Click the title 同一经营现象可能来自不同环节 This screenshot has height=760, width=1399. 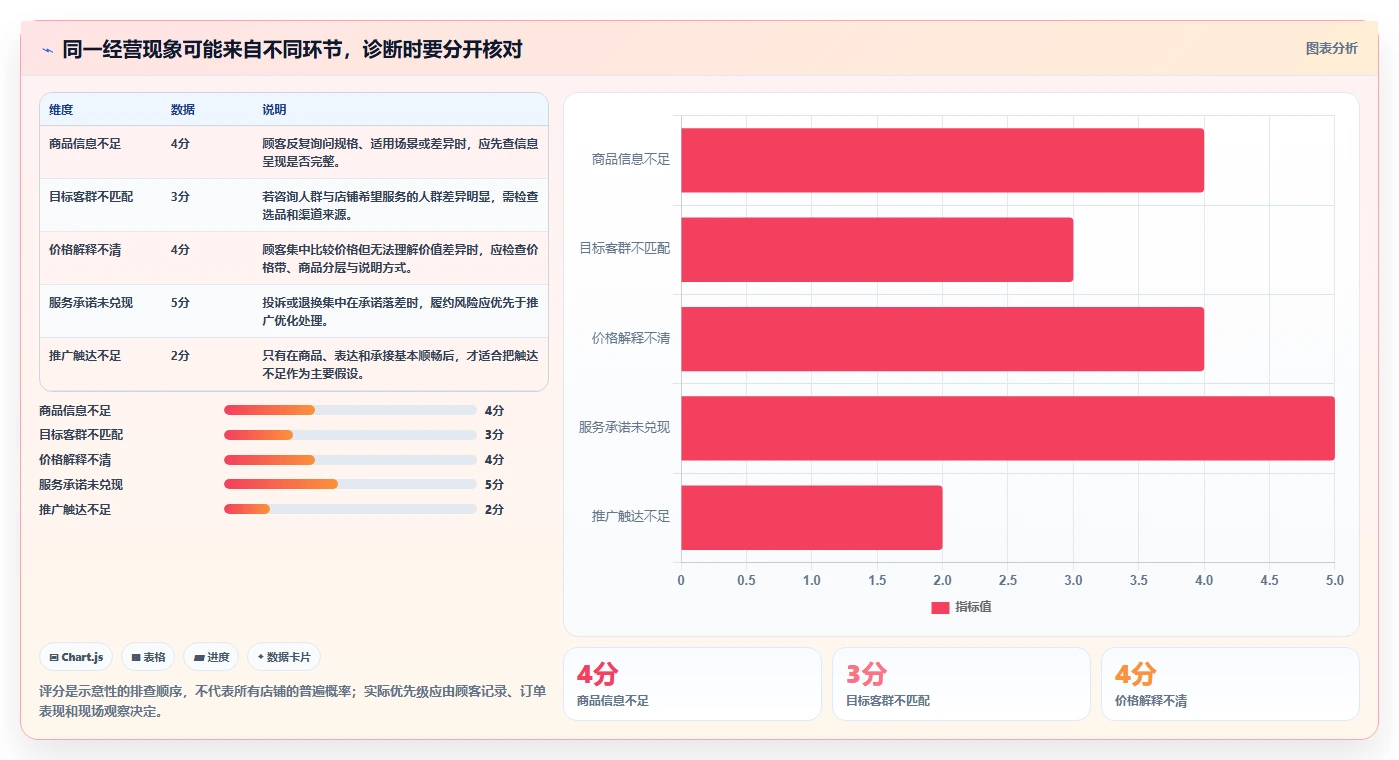coord(292,50)
